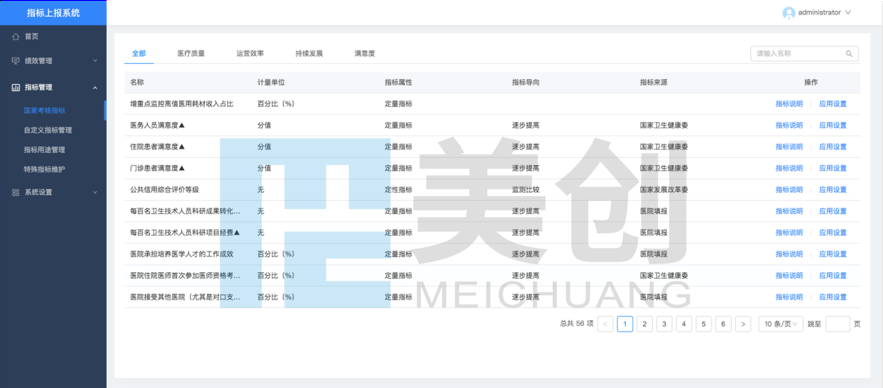The image size is (883, 388).
Task: Open 应用设置 for 每百名卫生技术人员科研项目经费
Action: (x=833, y=233)
